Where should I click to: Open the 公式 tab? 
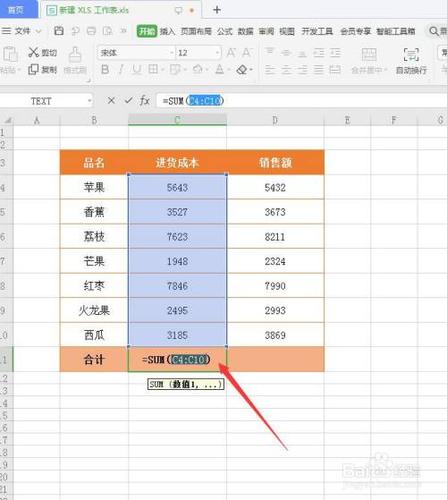coord(225,31)
